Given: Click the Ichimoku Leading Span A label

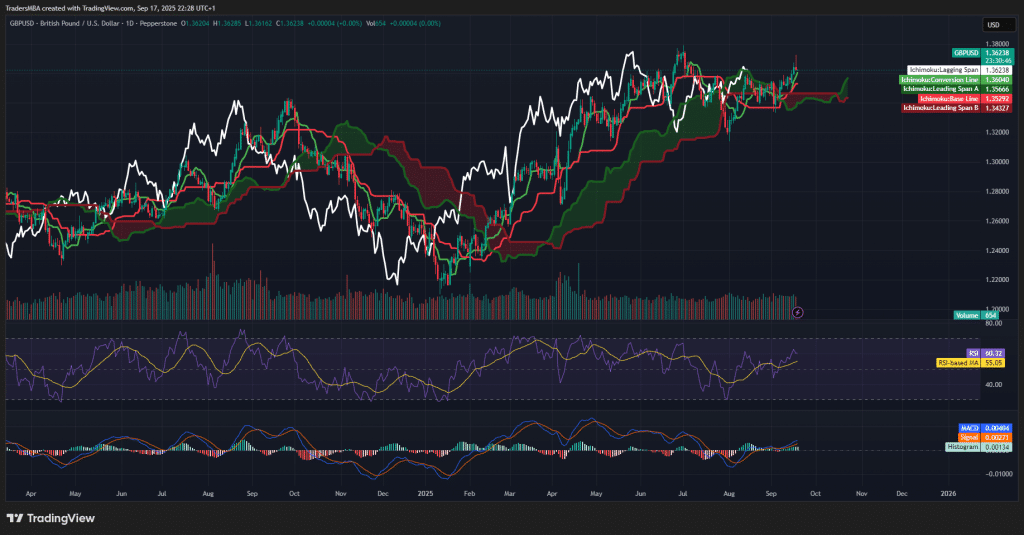Looking at the screenshot, I should (x=940, y=88).
